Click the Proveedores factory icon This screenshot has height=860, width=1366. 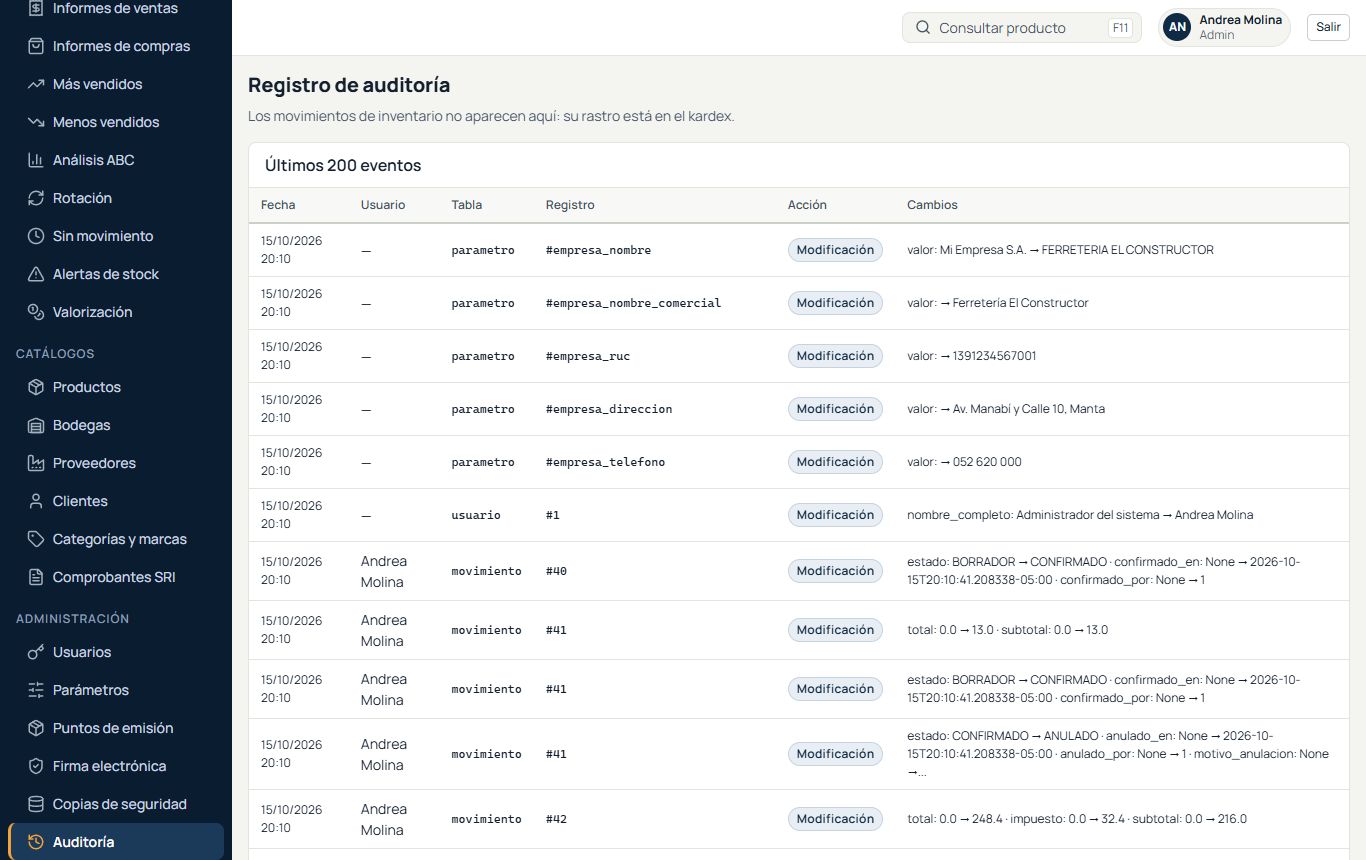coord(36,463)
